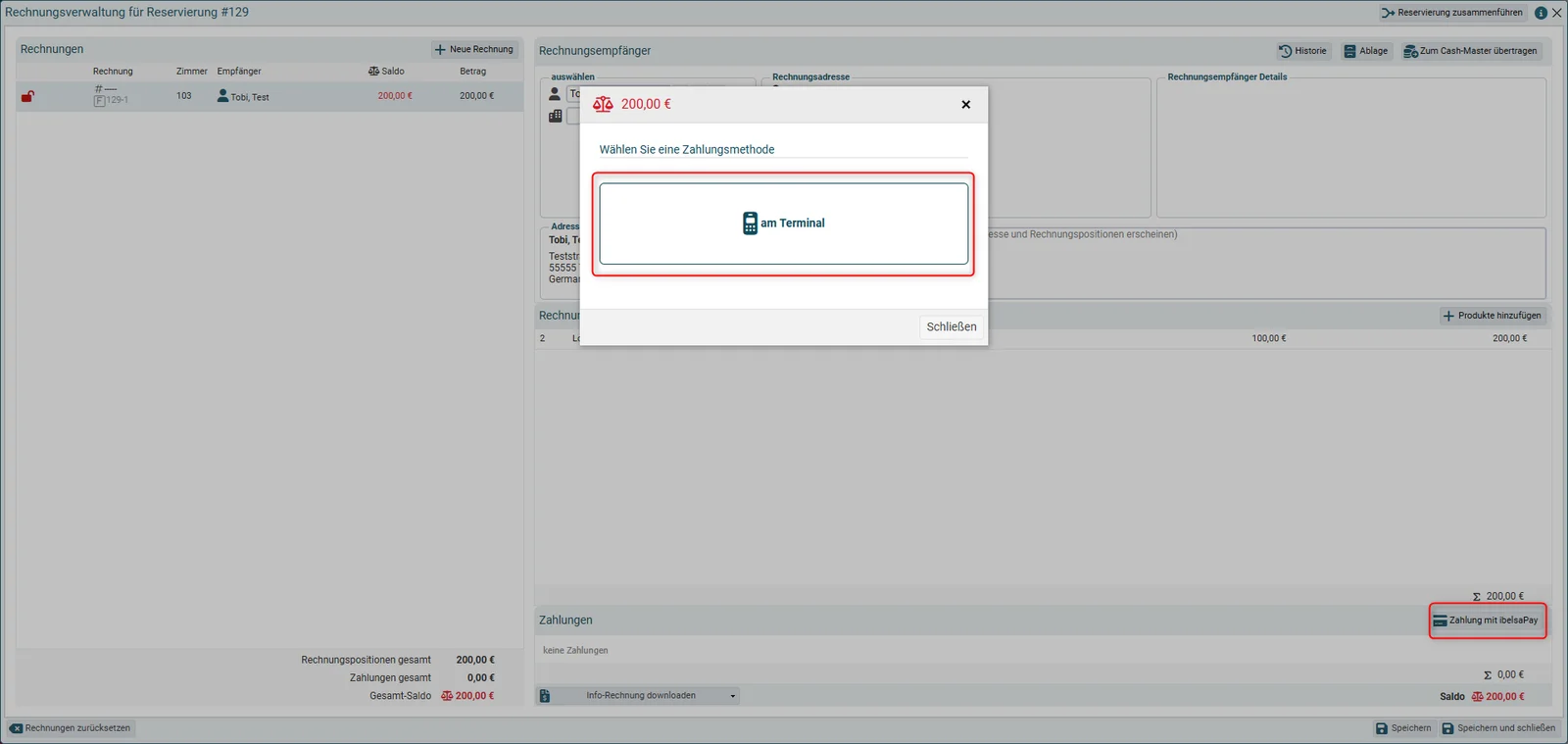This screenshot has height=744, width=1568.
Task: Click the balance scale icon in dialog header
Action: click(603, 104)
